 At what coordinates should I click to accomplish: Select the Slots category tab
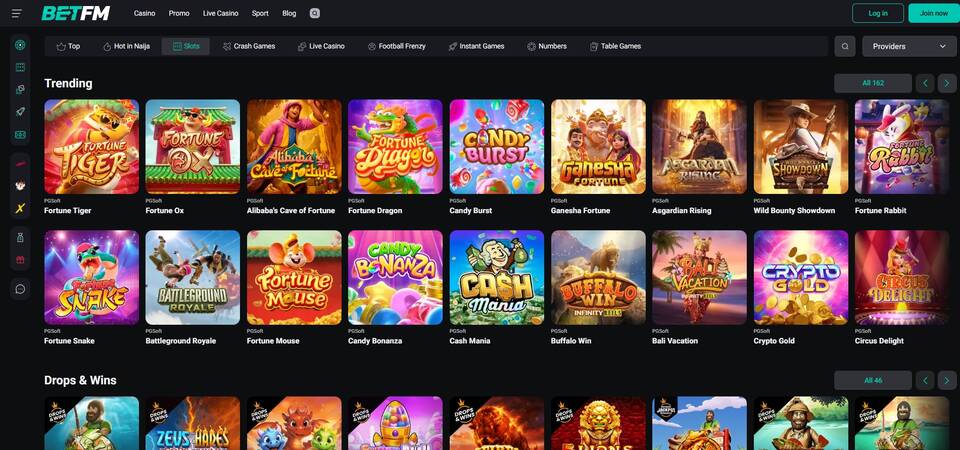pyautogui.click(x=186, y=46)
